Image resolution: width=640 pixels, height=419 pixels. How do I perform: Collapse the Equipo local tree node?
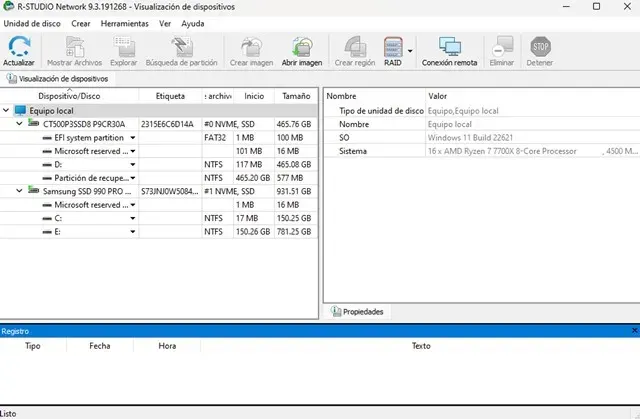(x=6, y=110)
